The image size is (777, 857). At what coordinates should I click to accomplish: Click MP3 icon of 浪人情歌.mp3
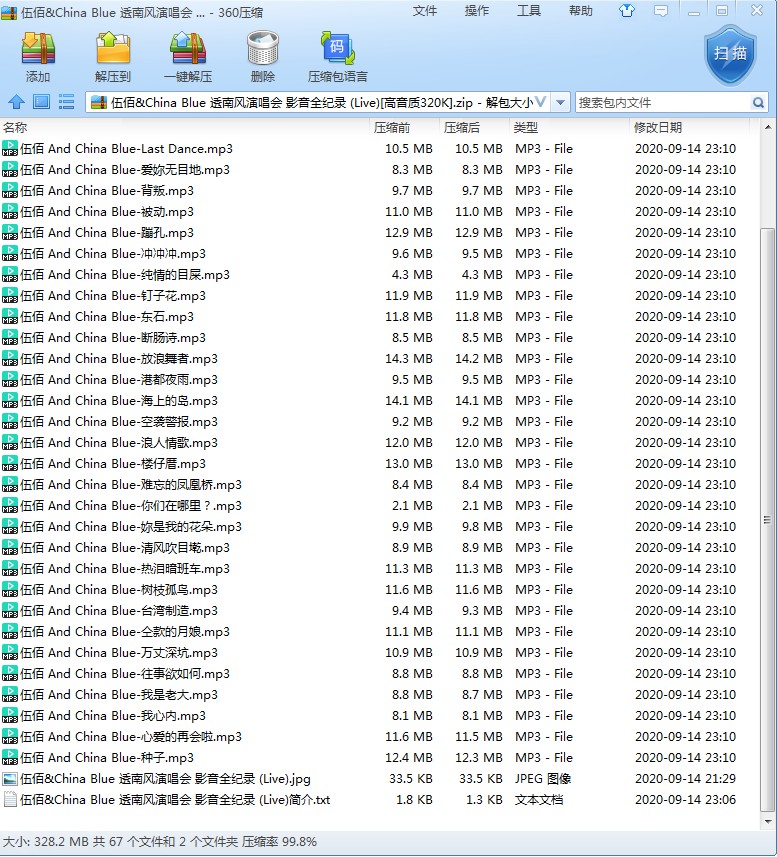point(10,443)
